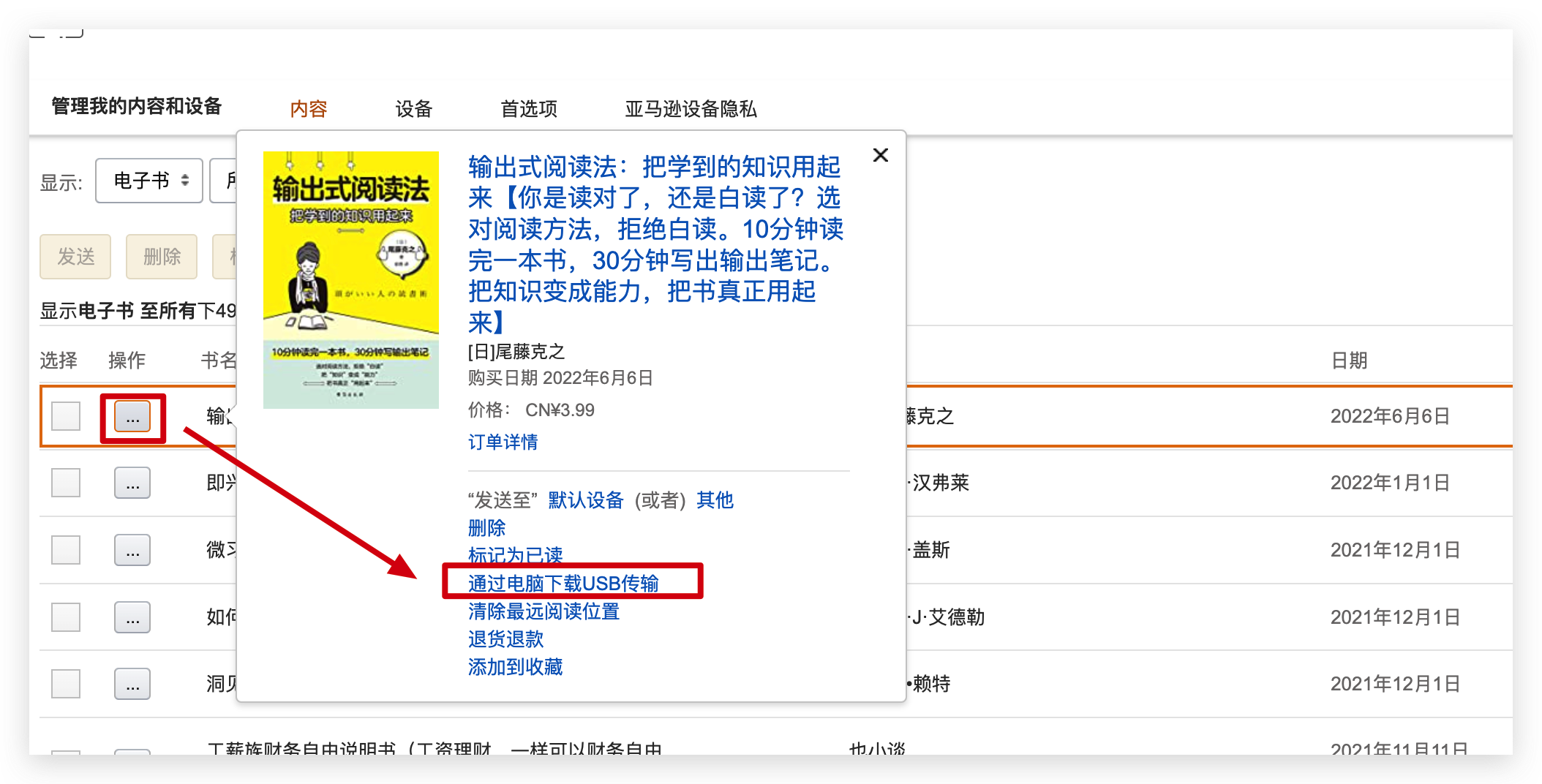Tick checkbox in the J·艾德勒 row
This screenshot has width=1542, height=784.
point(66,617)
